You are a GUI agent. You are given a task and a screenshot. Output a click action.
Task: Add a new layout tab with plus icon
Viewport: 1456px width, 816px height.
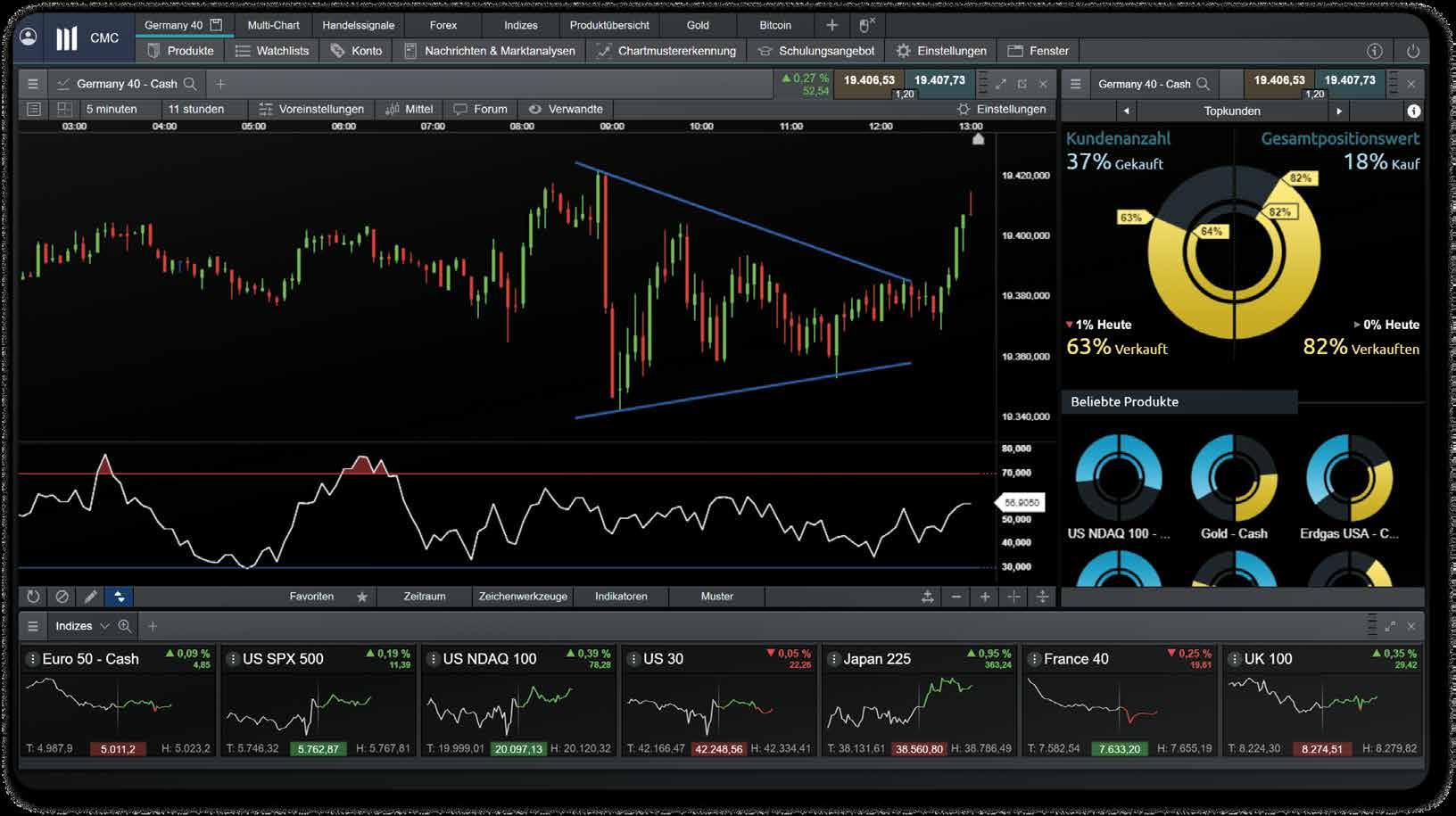pos(831,25)
